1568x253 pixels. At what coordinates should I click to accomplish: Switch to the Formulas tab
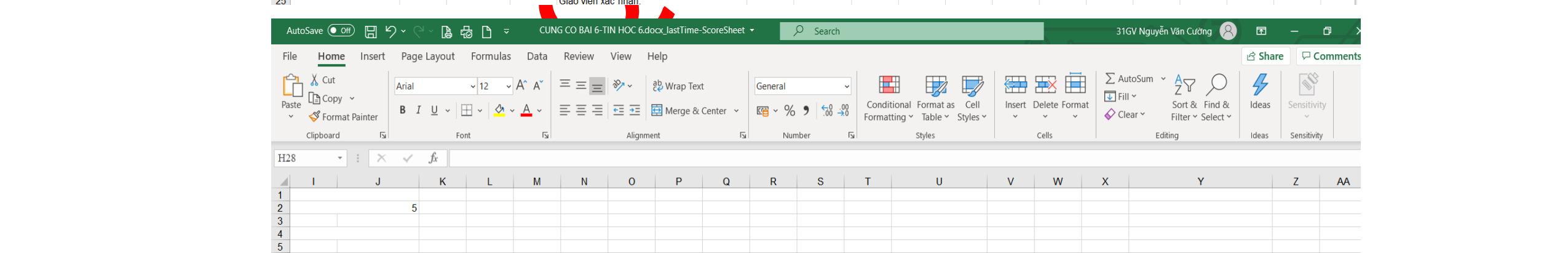click(491, 56)
